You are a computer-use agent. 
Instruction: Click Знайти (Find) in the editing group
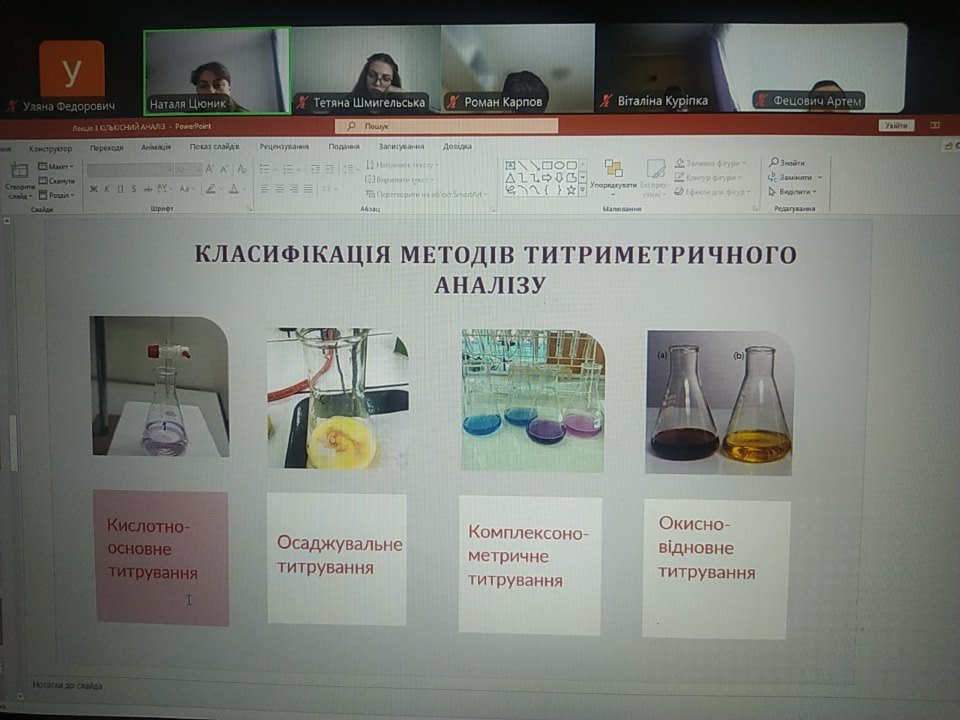click(x=791, y=163)
